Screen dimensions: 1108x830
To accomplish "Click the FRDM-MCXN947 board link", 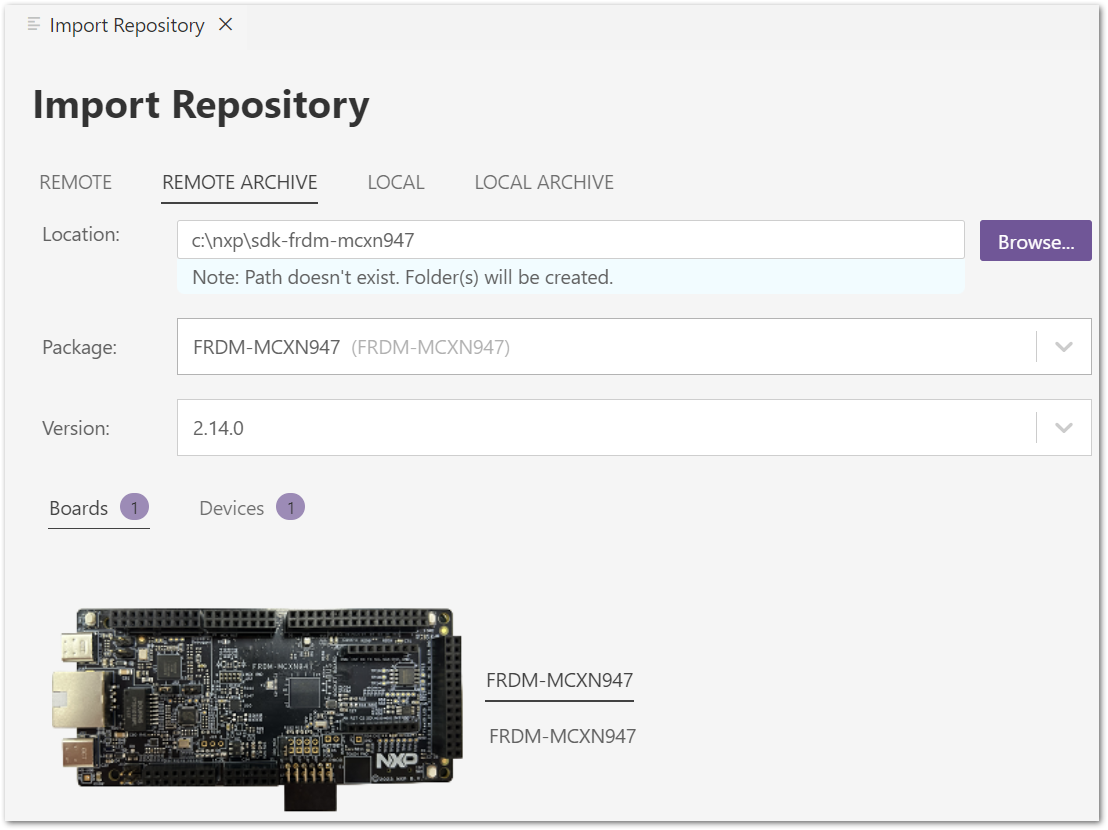I will (x=559, y=679).
